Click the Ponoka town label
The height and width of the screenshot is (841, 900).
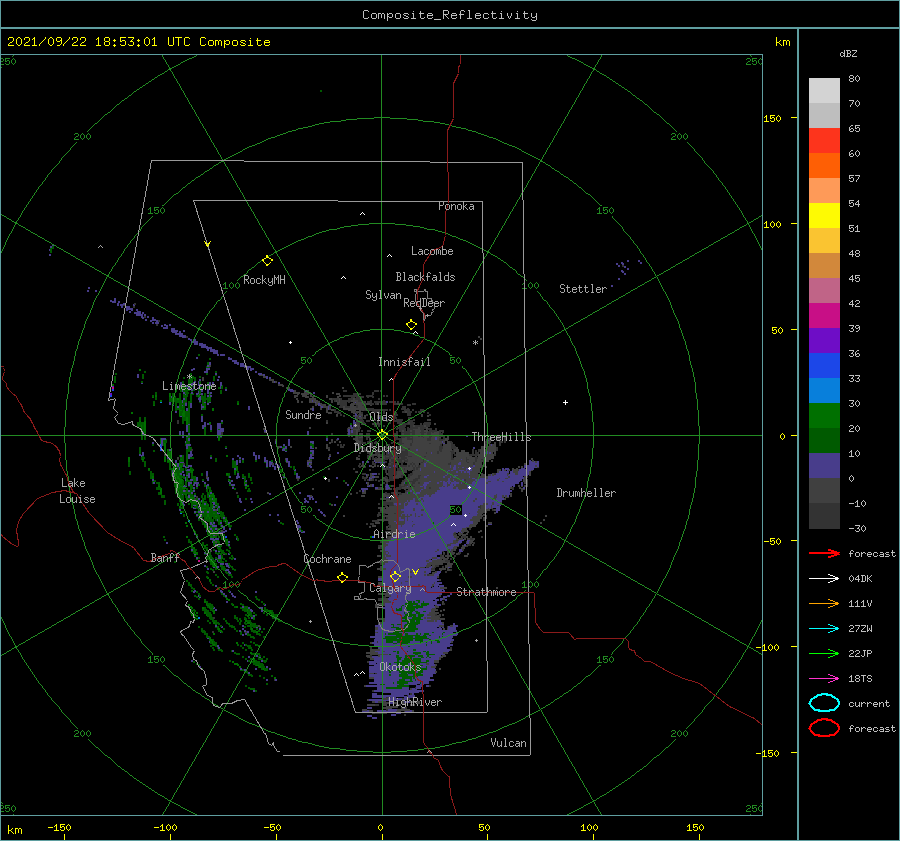click(456, 206)
